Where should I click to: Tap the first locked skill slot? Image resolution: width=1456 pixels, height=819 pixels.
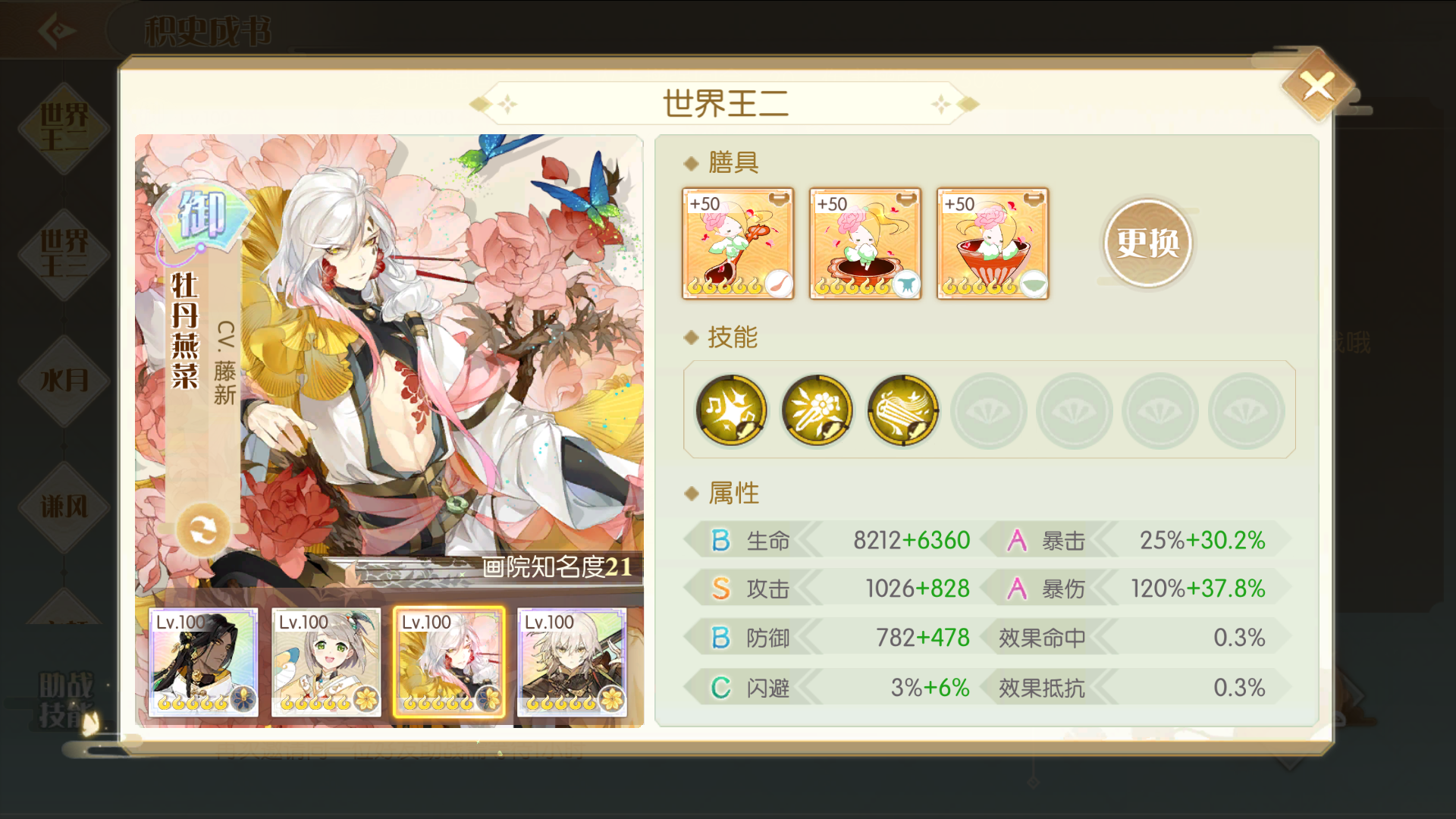(988, 411)
